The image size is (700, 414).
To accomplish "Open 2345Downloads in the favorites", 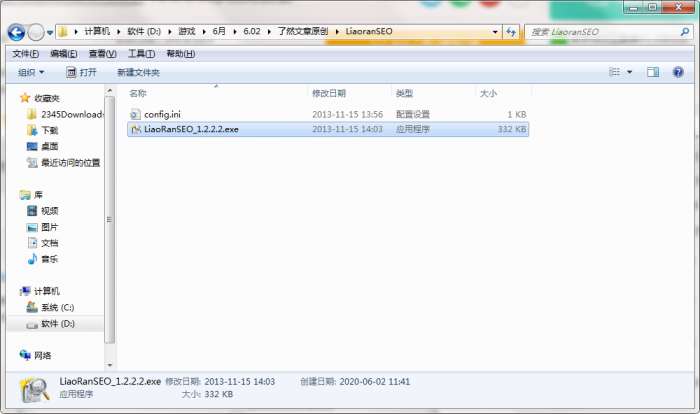I will pos(72,114).
